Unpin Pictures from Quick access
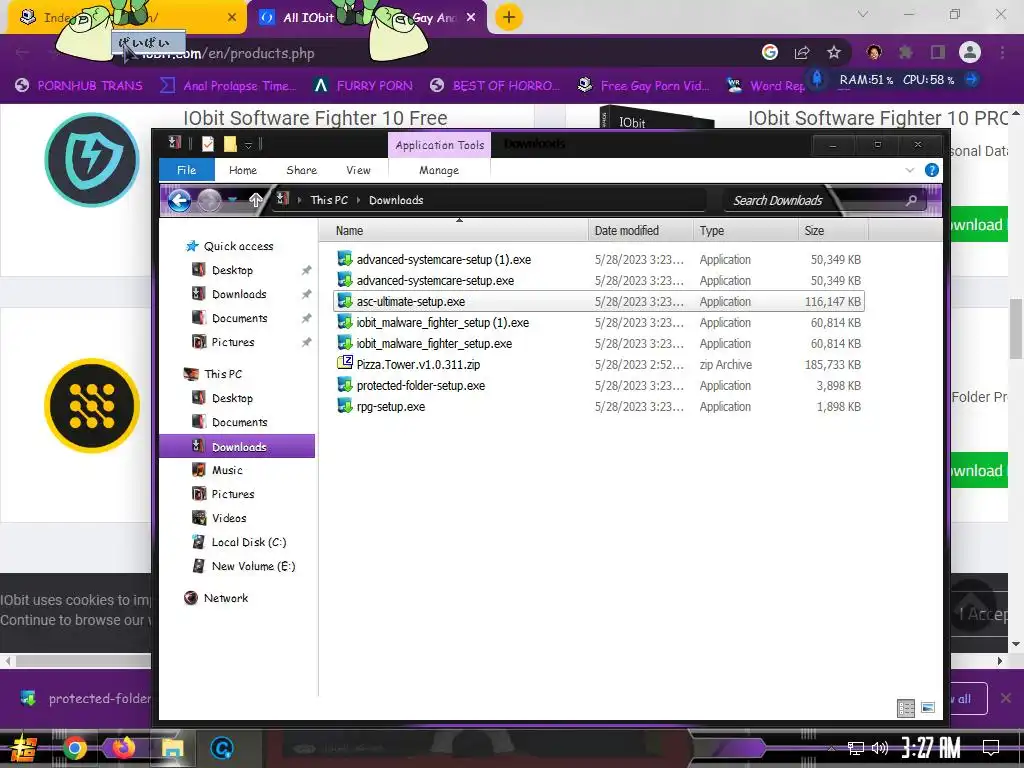 tap(306, 342)
